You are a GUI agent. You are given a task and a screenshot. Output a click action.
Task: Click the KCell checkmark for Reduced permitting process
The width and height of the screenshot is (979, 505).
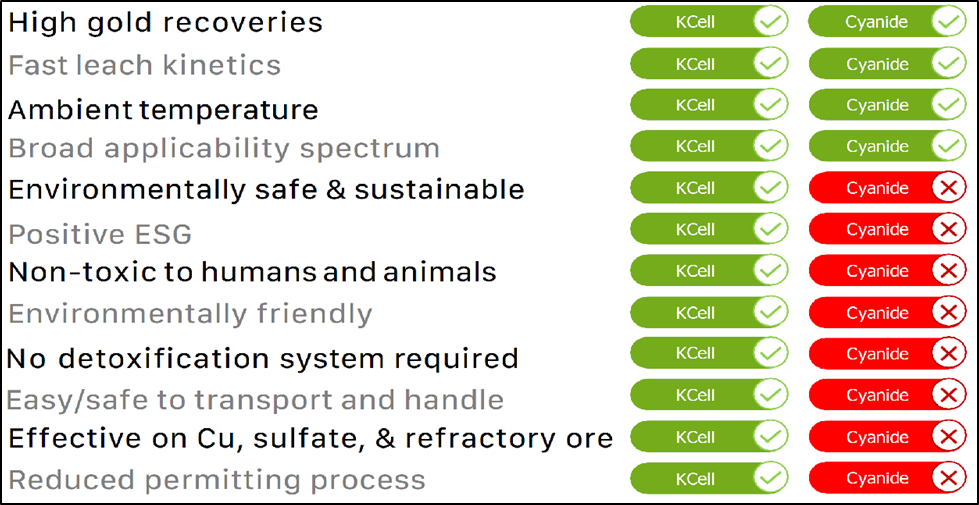pos(770,479)
